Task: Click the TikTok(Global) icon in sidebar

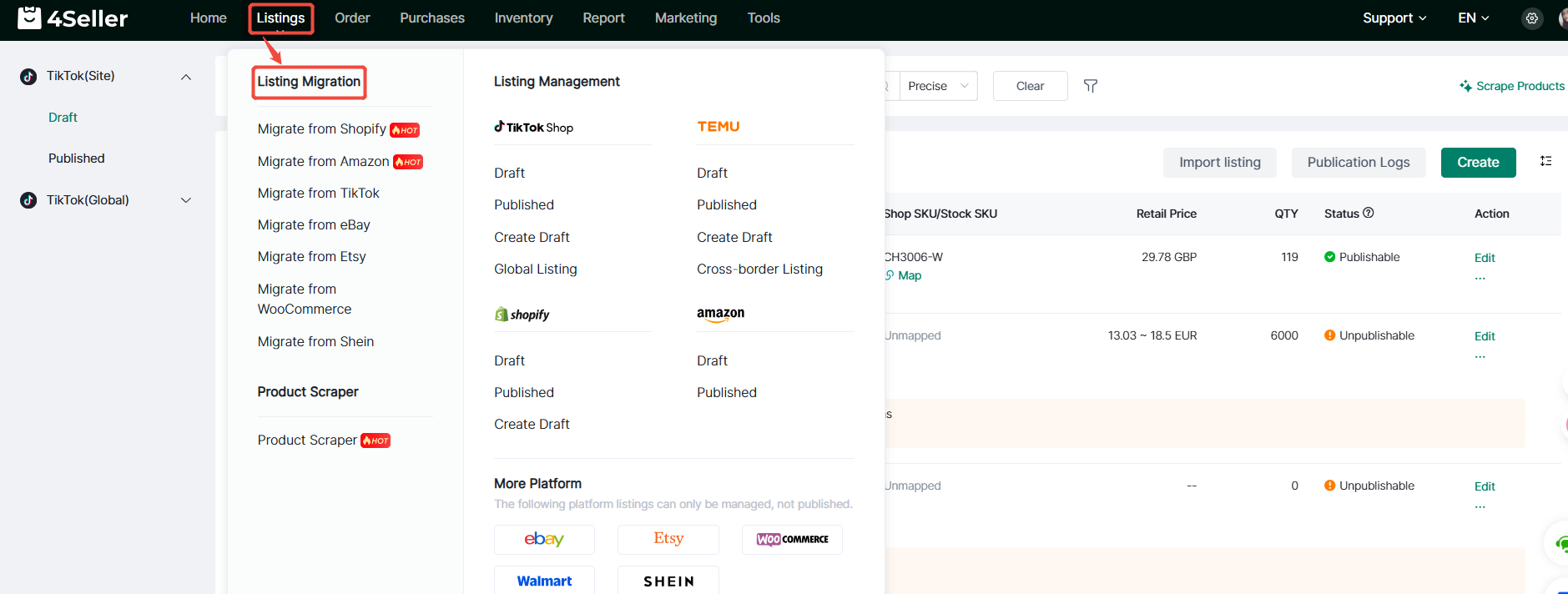Action: click(x=28, y=200)
